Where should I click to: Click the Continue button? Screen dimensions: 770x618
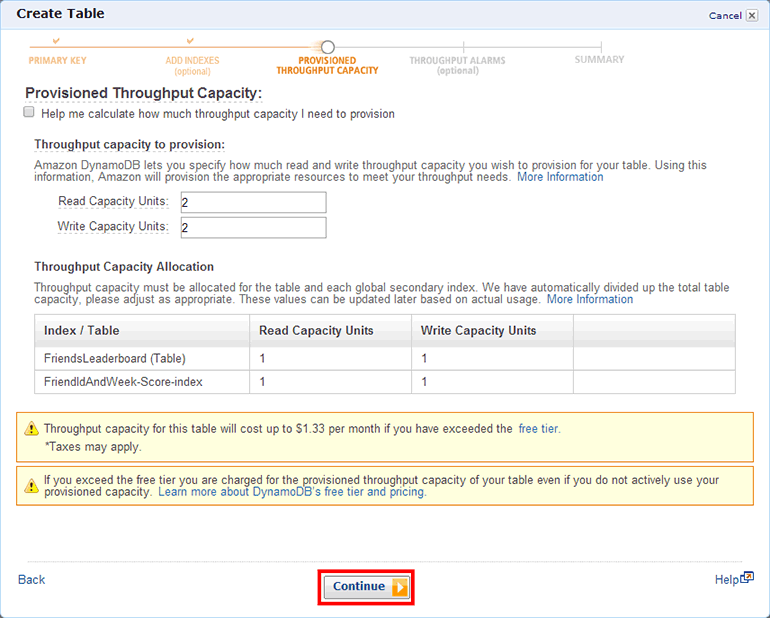coord(366,587)
